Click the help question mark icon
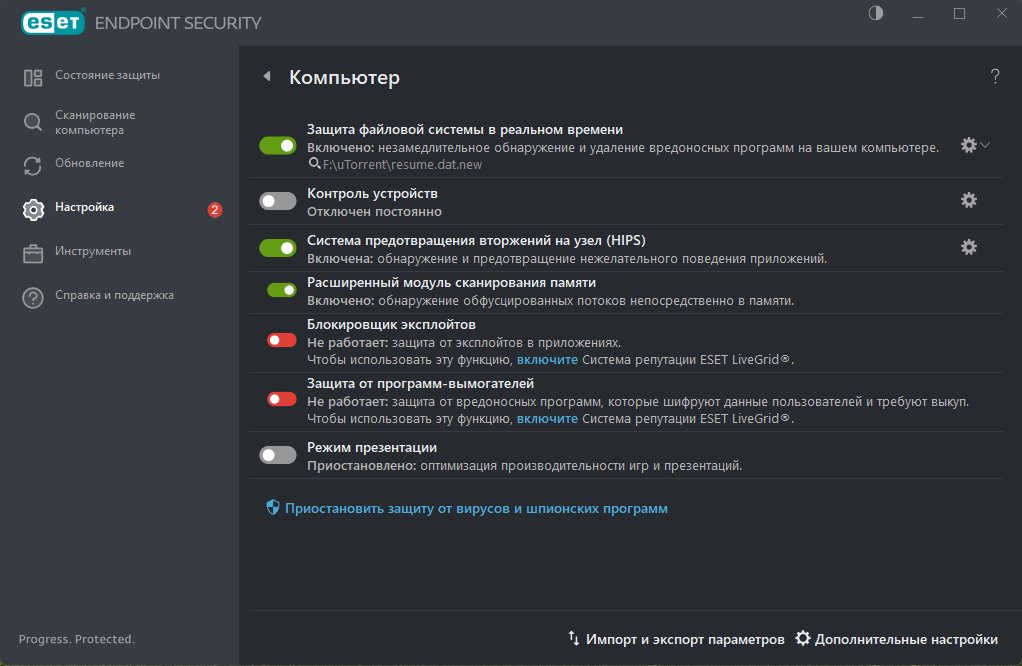Screen dimensions: 1022x666 point(995,77)
